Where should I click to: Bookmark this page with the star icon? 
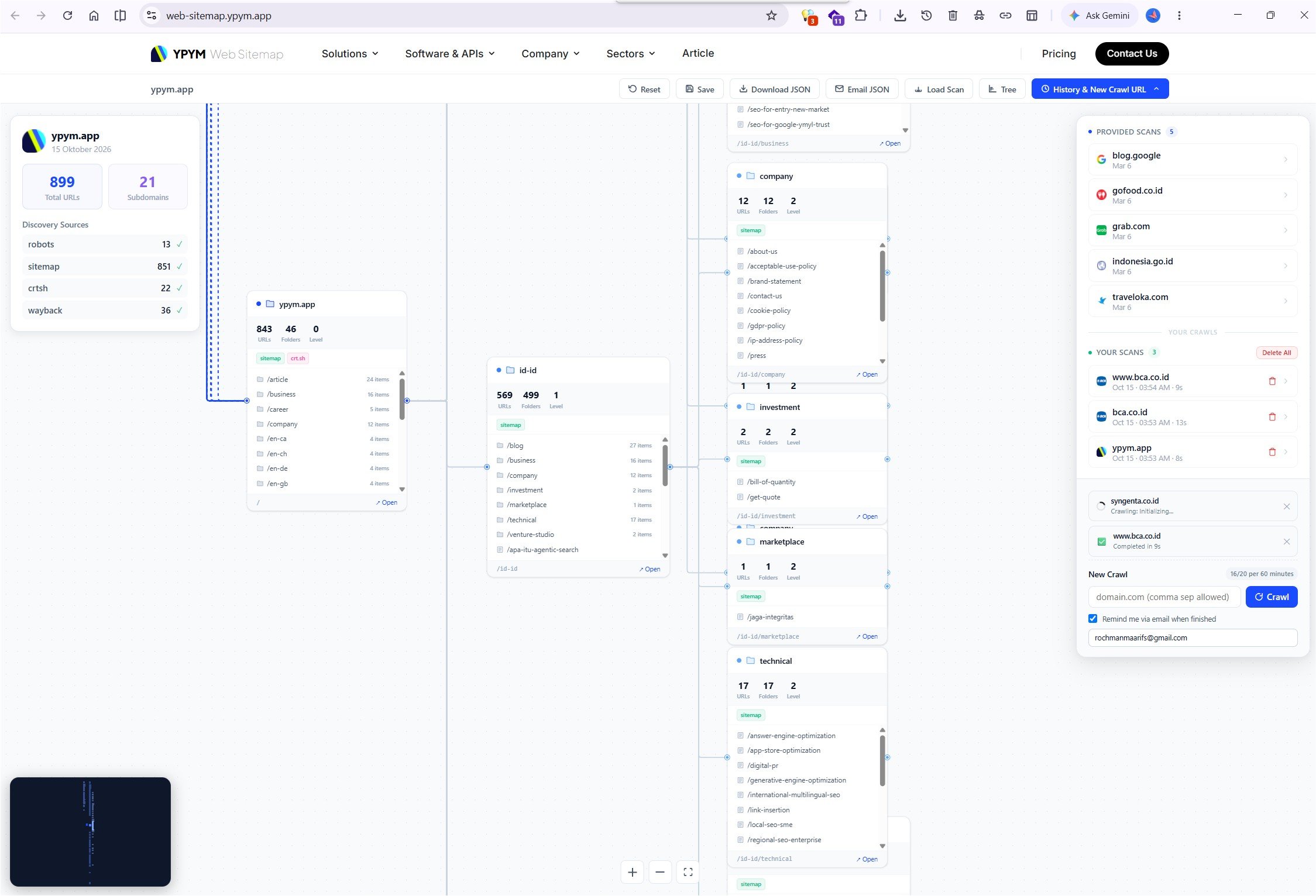[771, 16]
